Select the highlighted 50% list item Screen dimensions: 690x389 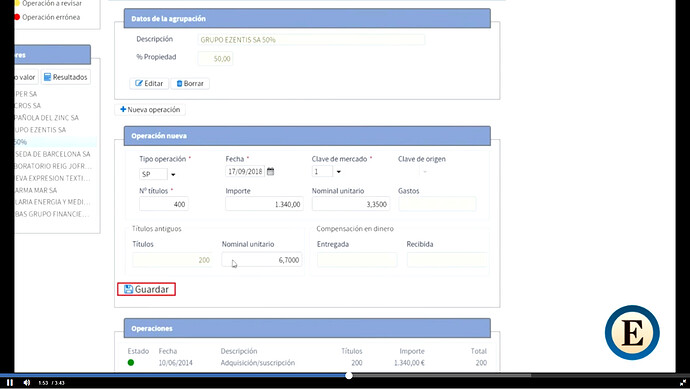click(x=55, y=142)
